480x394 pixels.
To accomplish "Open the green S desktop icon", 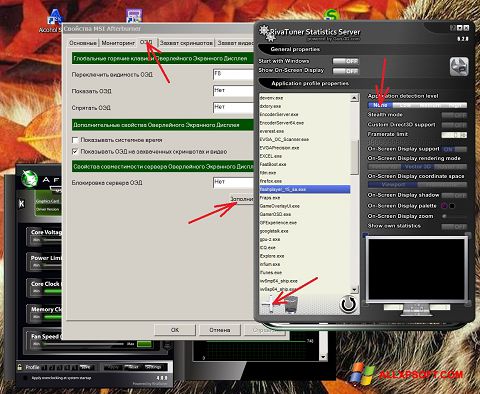I will (x=331, y=15).
